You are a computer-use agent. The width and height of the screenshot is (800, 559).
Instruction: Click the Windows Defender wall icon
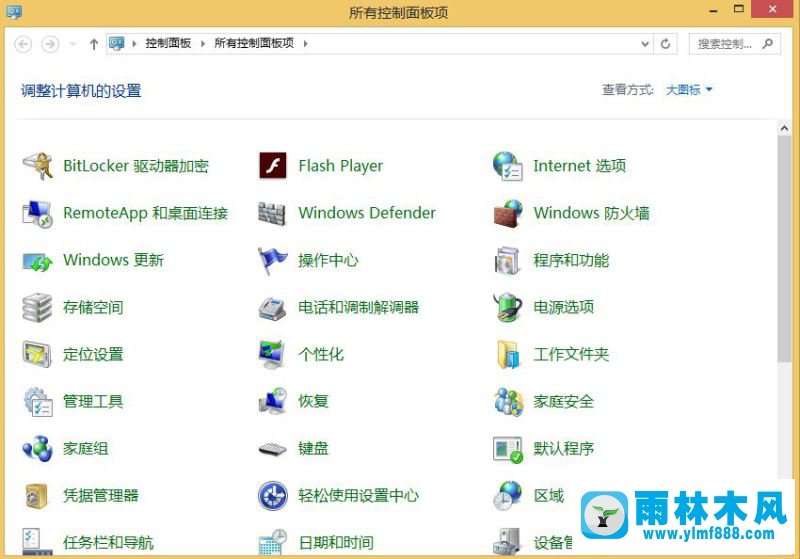272,213
